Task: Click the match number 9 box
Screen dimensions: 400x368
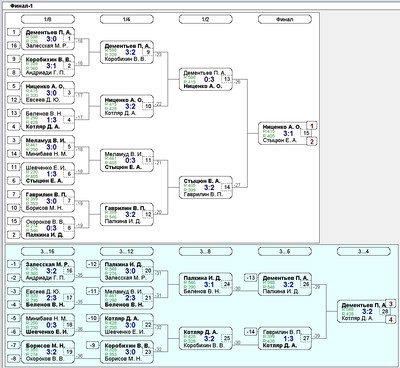Action: [x=148, y=52]
